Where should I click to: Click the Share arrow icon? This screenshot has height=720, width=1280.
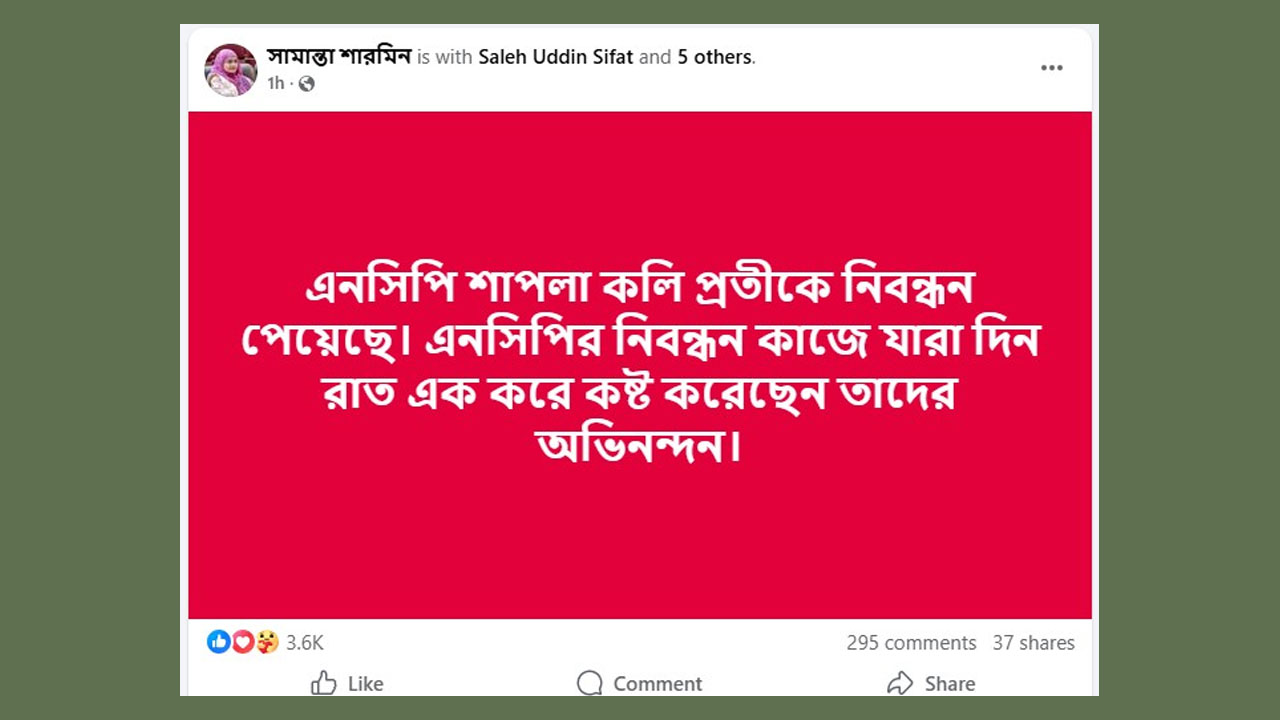(900, 683)
